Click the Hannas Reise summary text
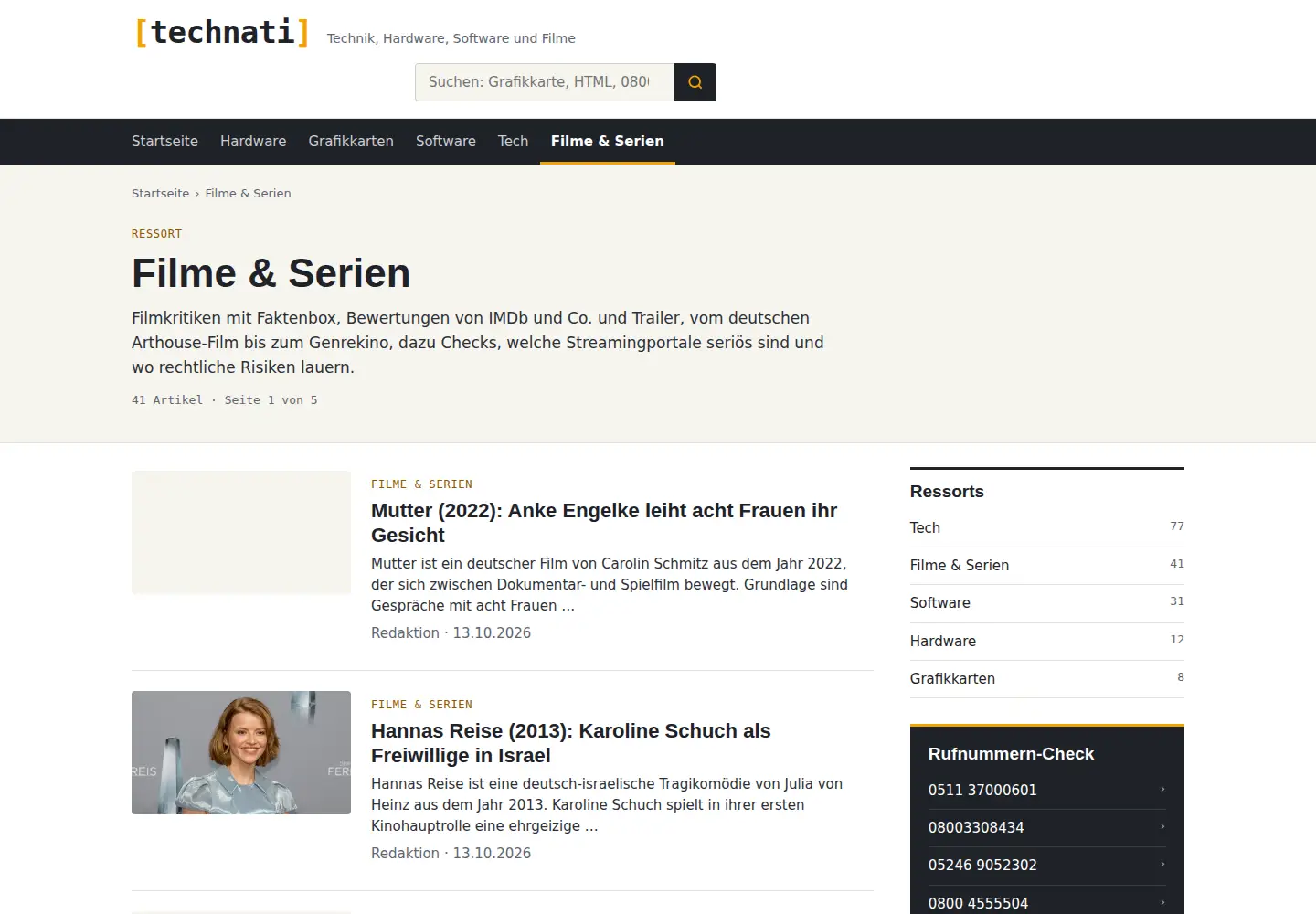 [607, 804]
